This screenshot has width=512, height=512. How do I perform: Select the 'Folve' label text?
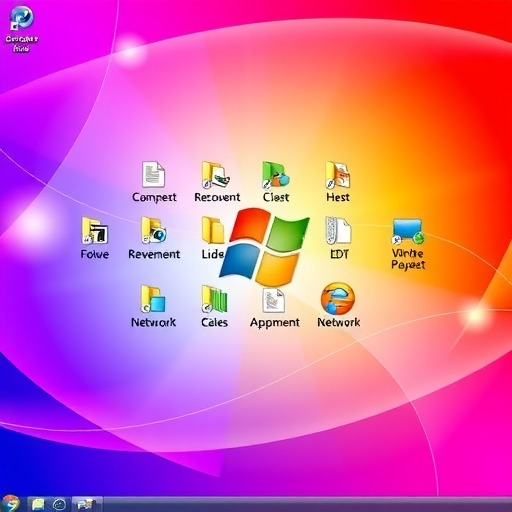pyautogui.click(x=95, y=254)
